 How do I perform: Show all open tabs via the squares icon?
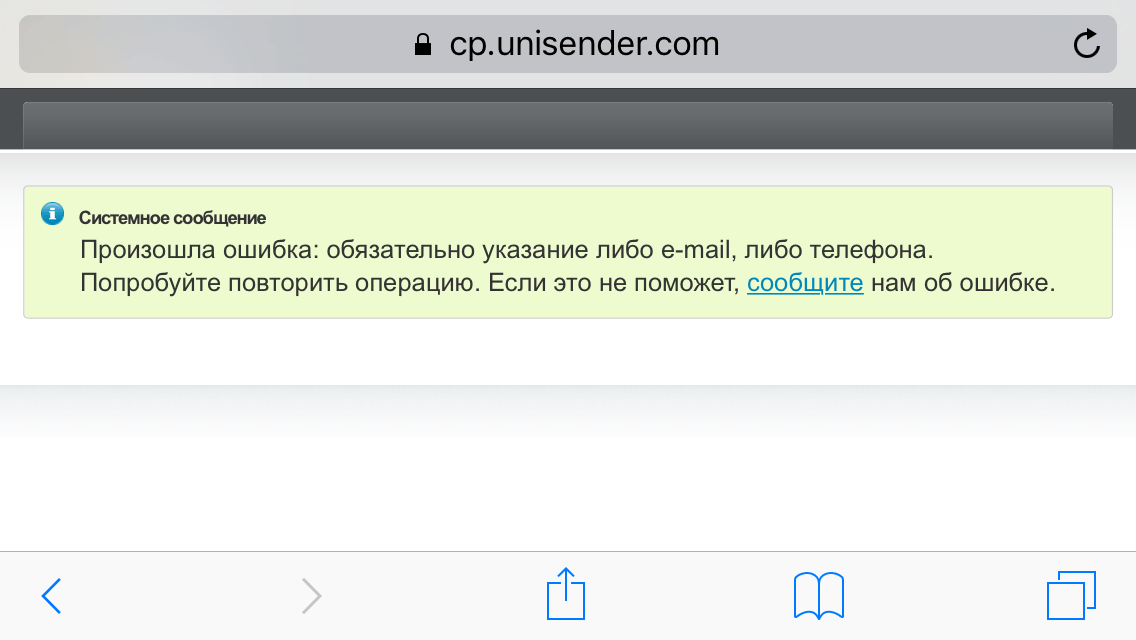pyautogui.click(x=1072, y=596)
